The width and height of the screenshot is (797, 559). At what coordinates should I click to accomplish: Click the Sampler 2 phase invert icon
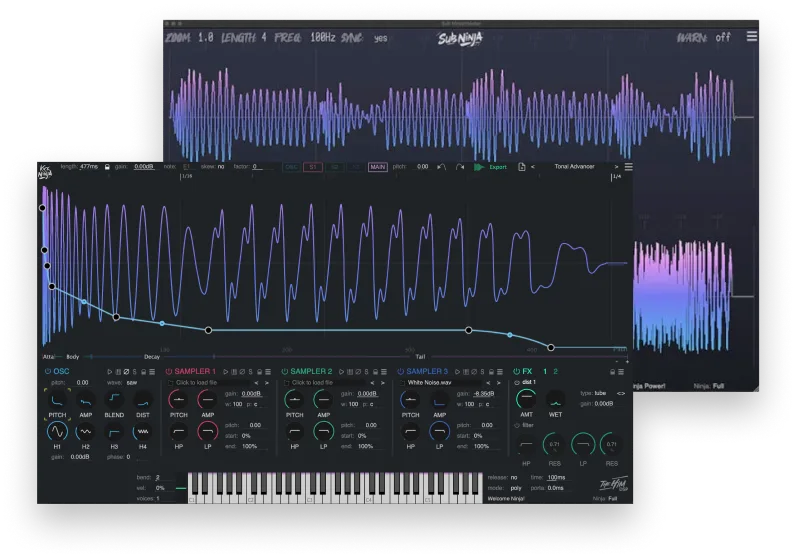[358, 372]
